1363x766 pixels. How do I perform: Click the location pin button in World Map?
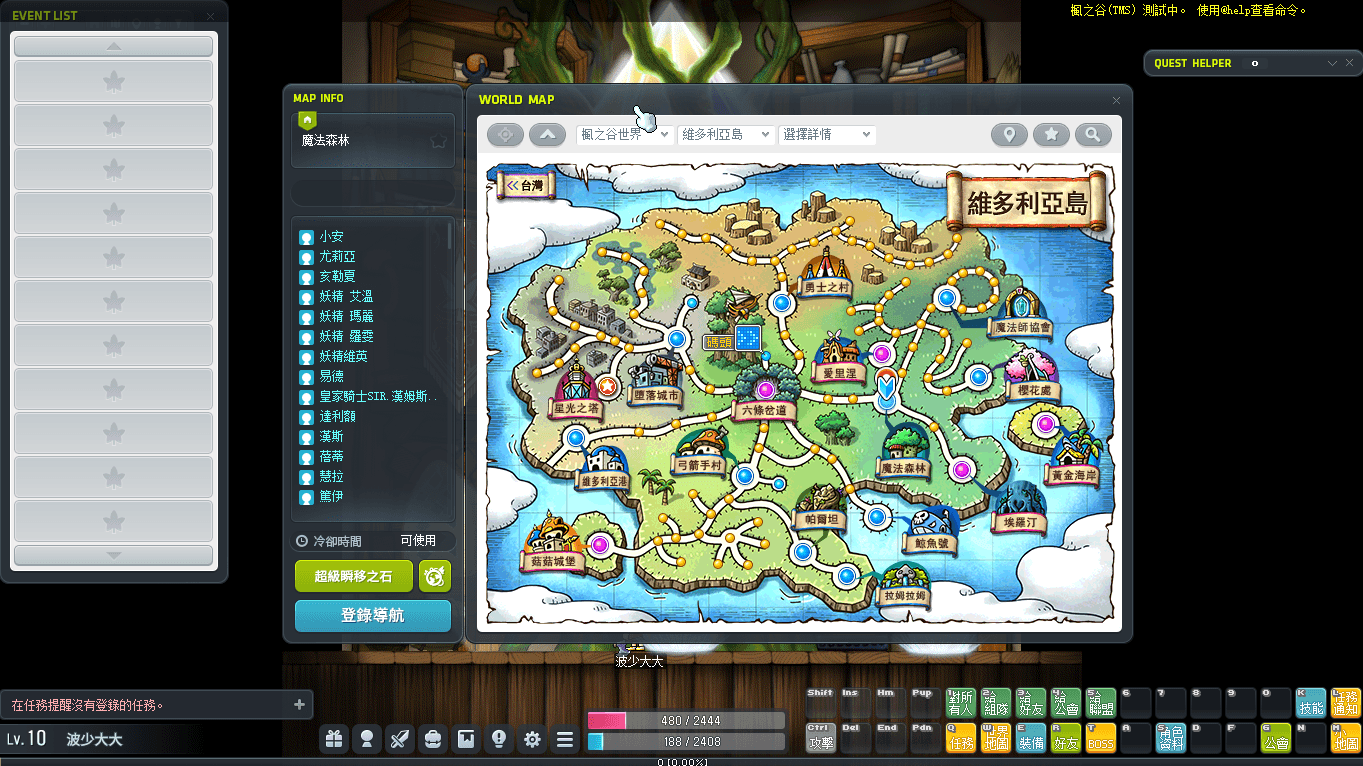1009,134
